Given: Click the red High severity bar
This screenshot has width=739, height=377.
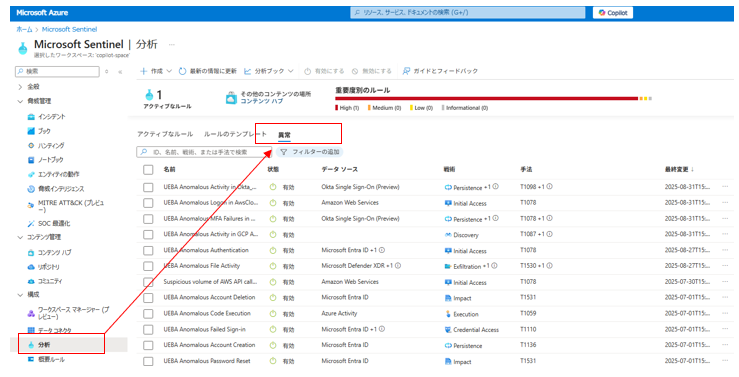Looking at the screenshot, I should (x=486, y=98).
